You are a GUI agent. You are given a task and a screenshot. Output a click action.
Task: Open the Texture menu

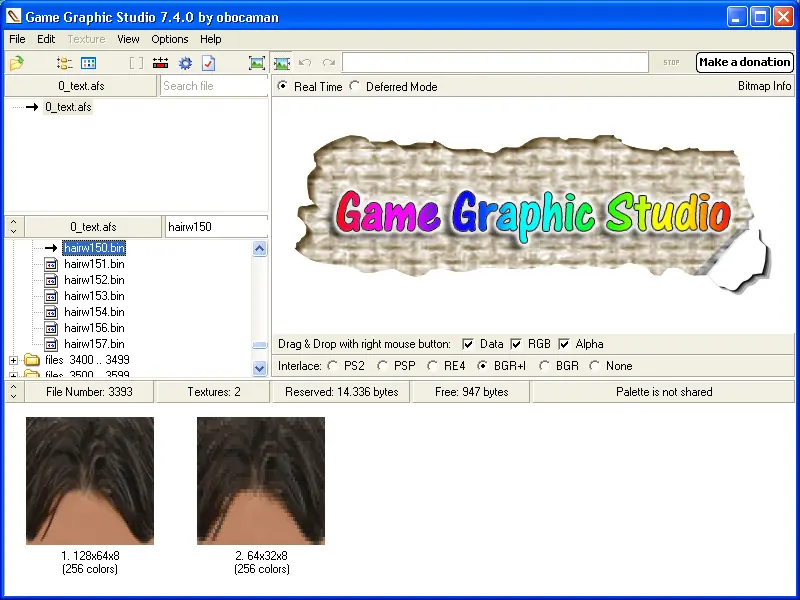tap(86, 39)
